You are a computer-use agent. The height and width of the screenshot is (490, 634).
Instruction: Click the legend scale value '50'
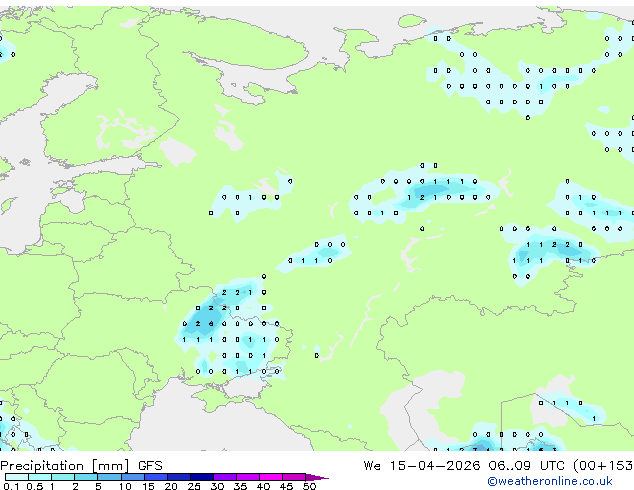pyautogui.click(x=309, y=486)
